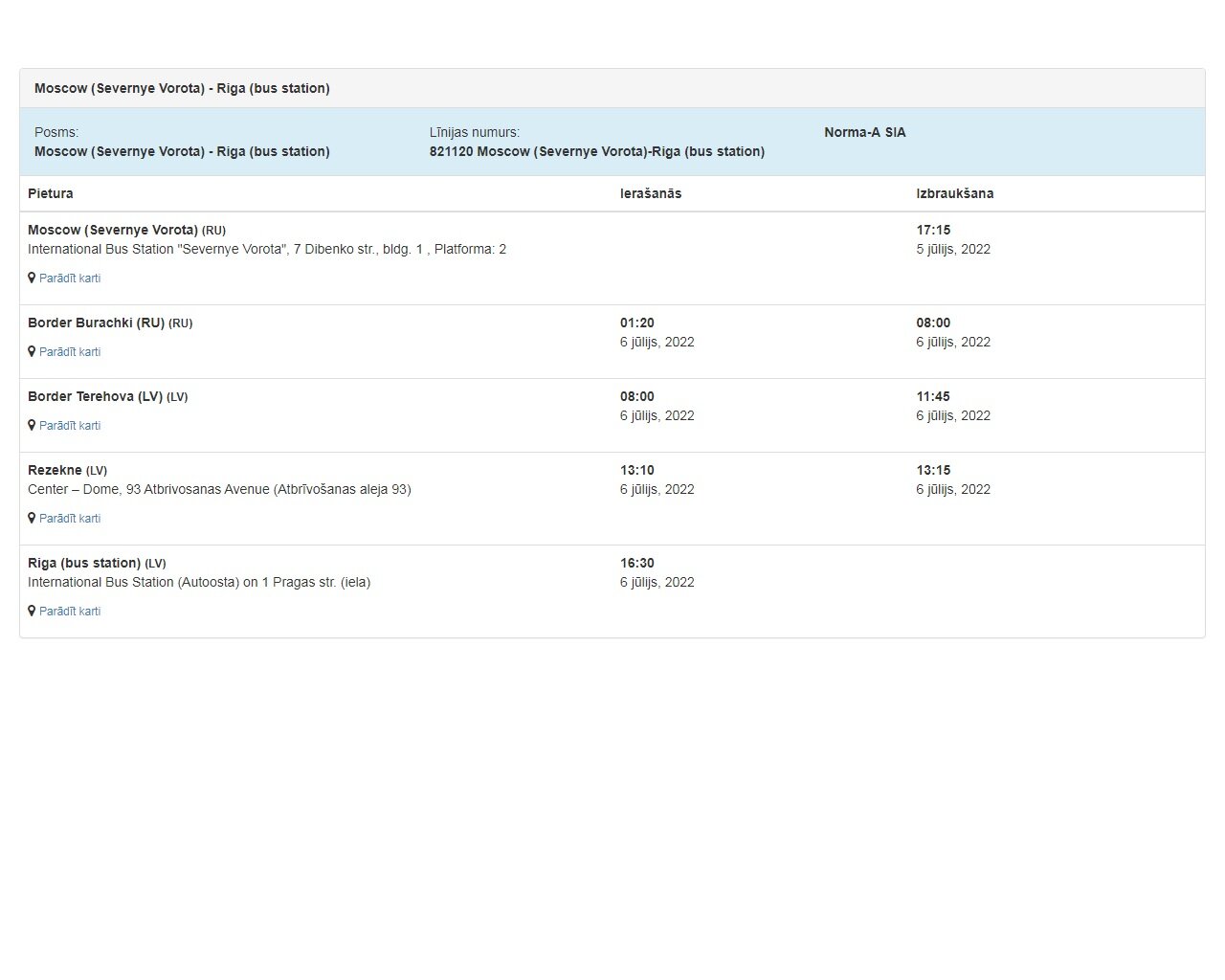Click stop name 'Rezekne (LV)'
1225x980 pixels.
click(67, 470)
